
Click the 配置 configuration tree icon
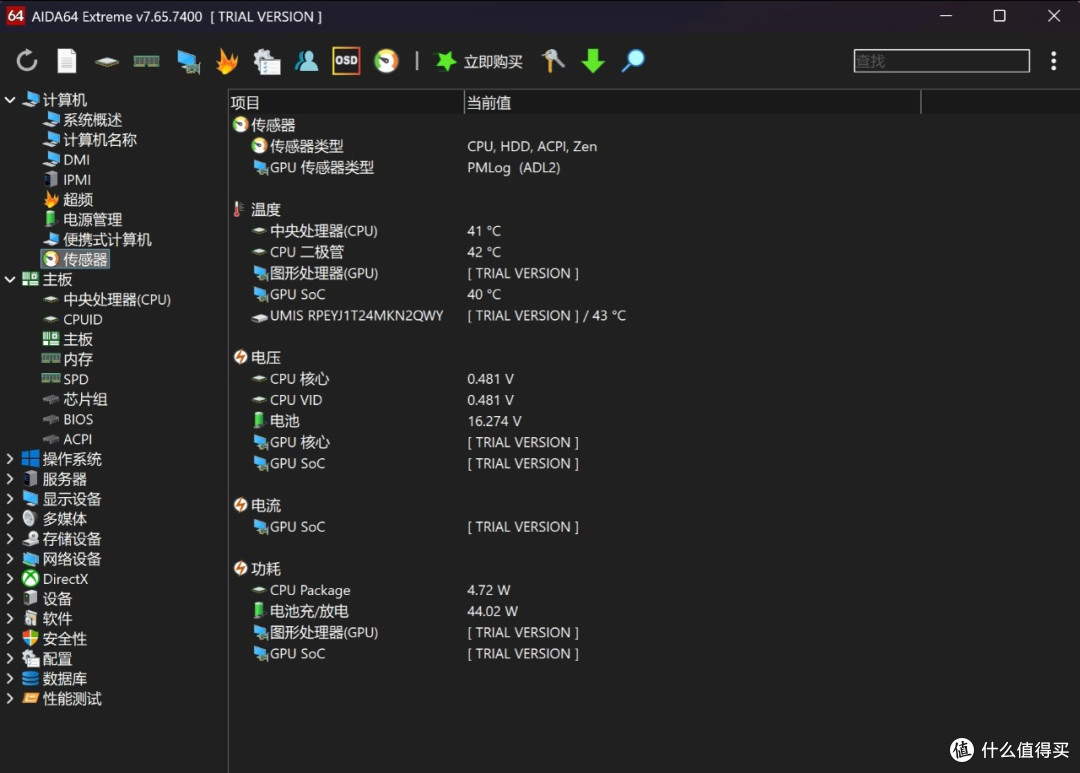click(30, 659)
